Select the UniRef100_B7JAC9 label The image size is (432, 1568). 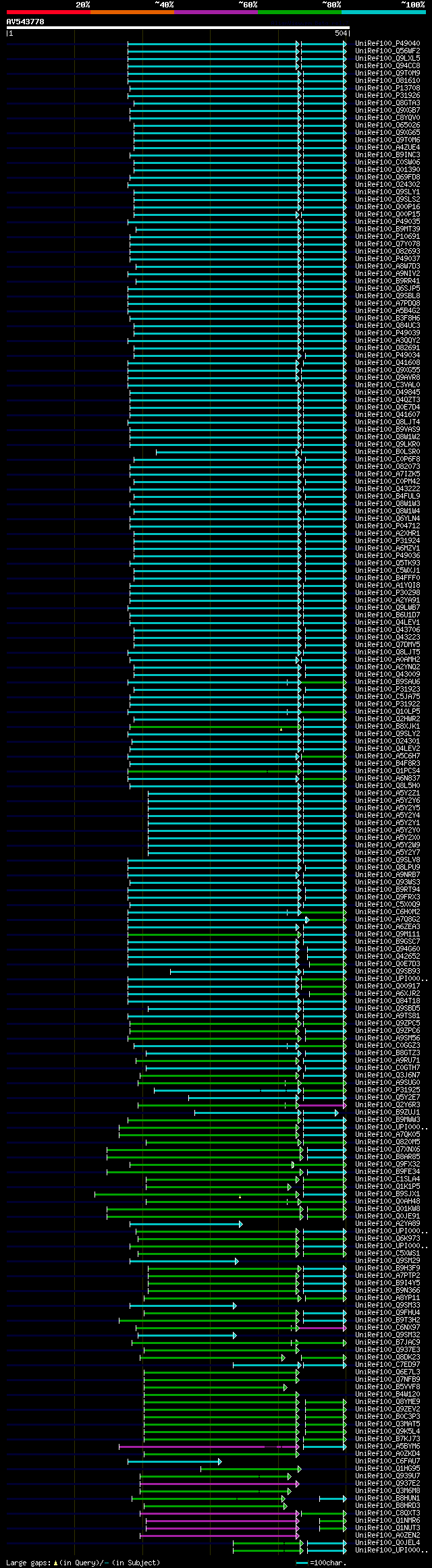387,1342
